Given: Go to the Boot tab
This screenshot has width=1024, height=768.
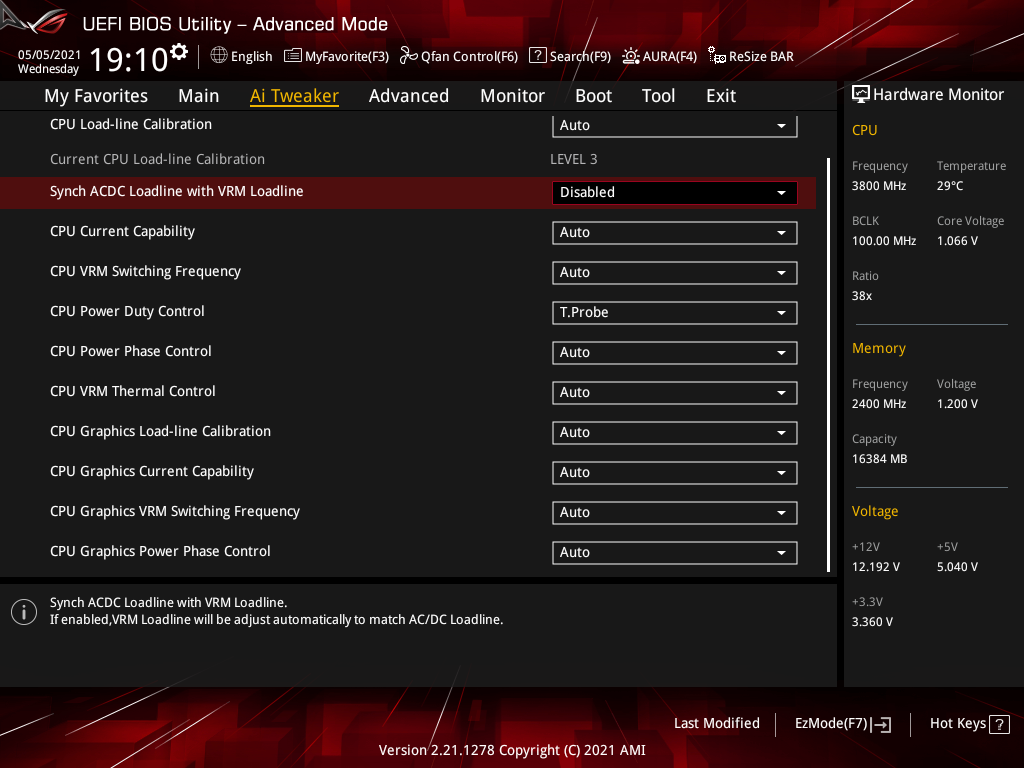Looking at the screenshot, I should pos(594,96).
